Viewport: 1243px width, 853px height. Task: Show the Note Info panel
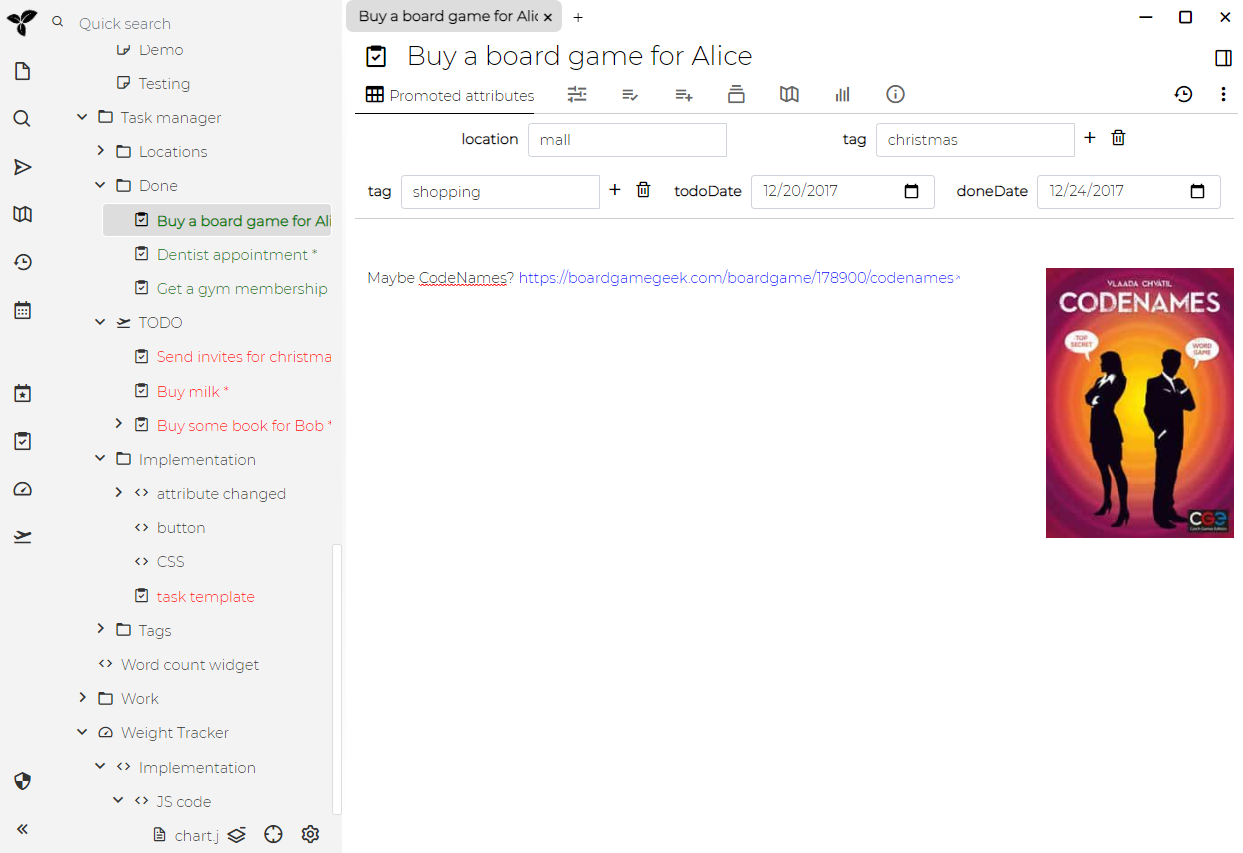tap(895, 94)
